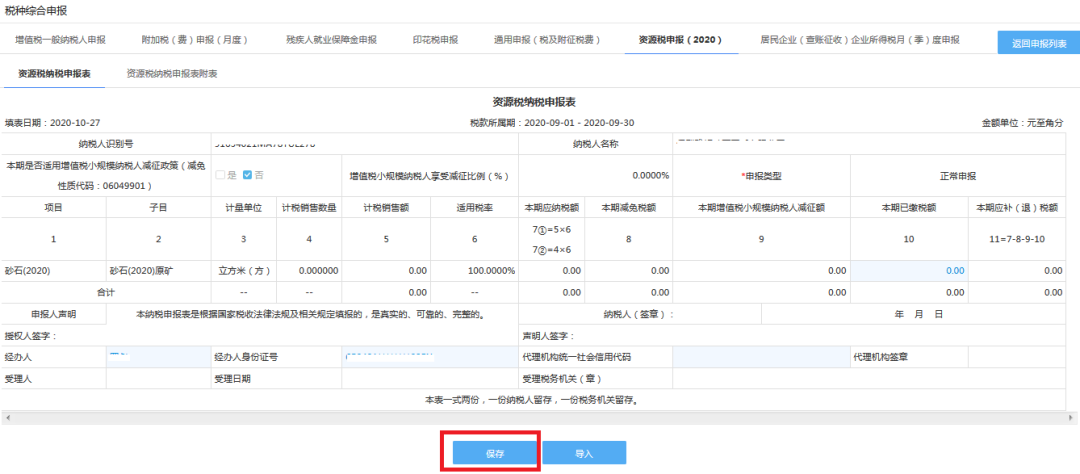Click 返回申报列表 button
The image size is (1080, 474).
[x=1039, y=43]
